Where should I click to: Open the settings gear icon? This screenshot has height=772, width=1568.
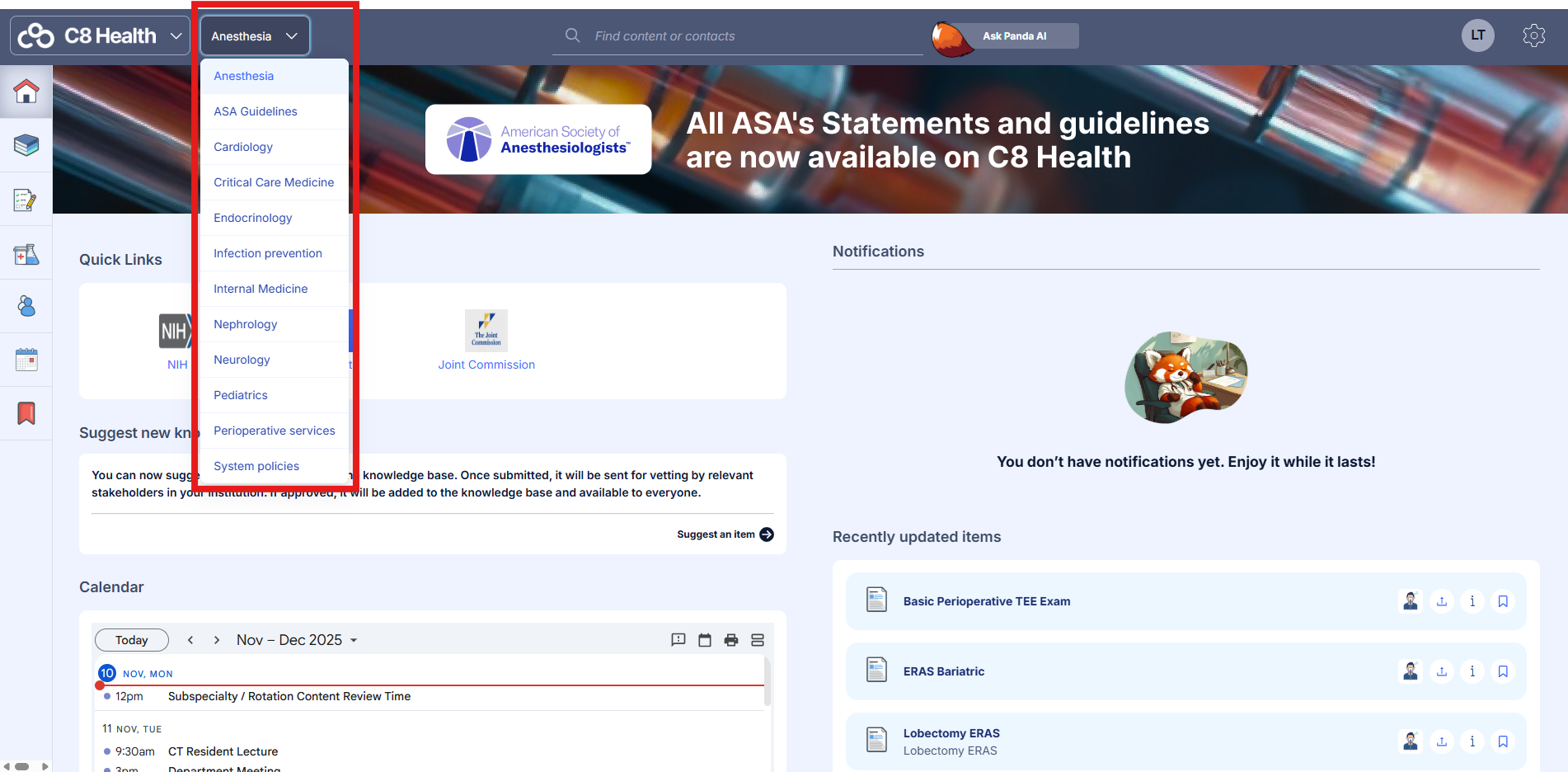coord(1533,35)
